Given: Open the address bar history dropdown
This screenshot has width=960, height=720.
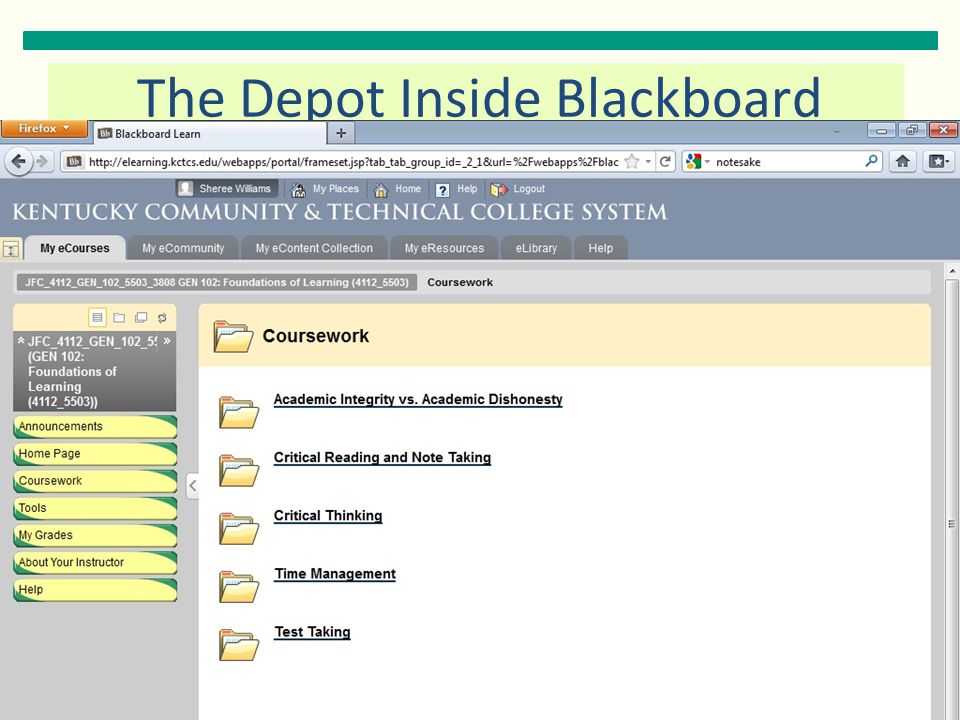Looking at the screenshot, I should pos(648,162).
